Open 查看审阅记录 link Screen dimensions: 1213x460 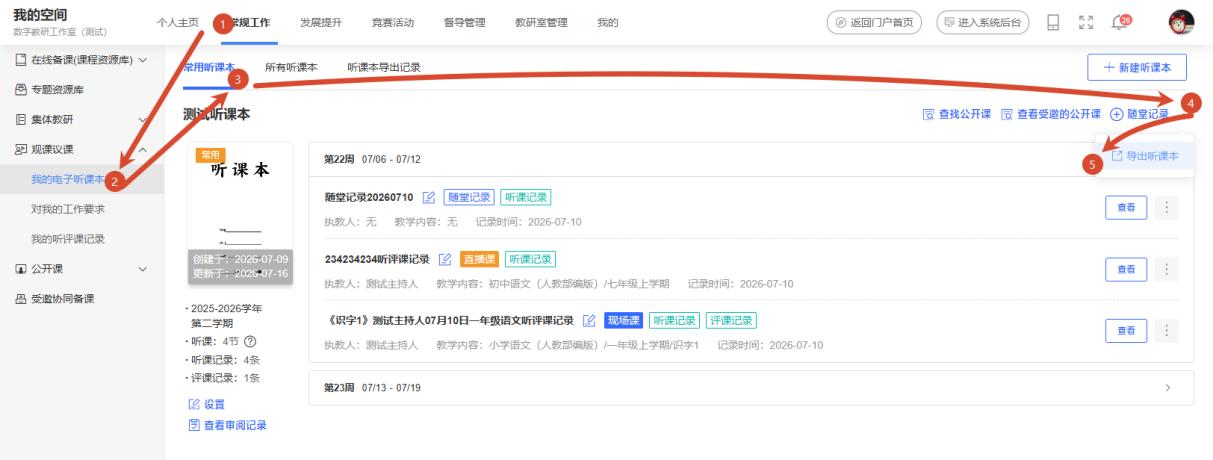[x=227, y=426]
